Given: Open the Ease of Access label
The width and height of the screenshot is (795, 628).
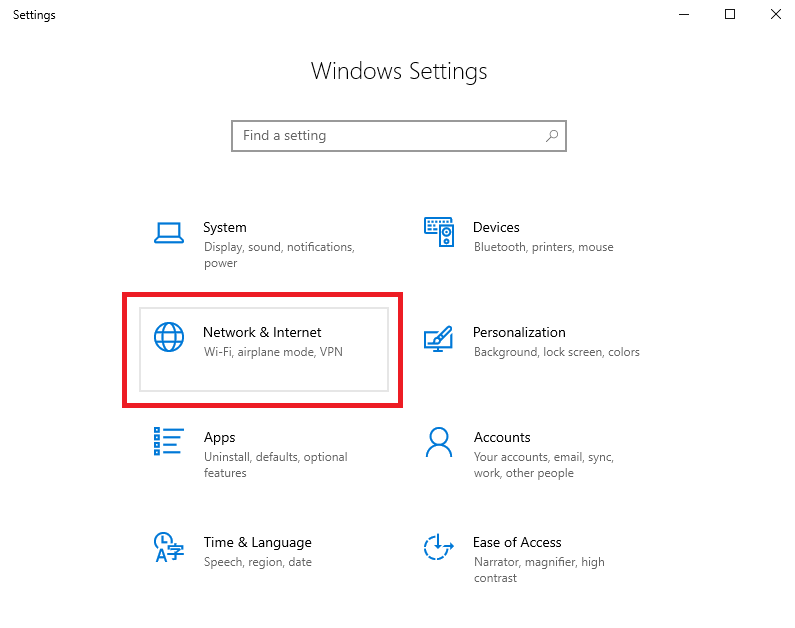Looking at the screenshot, I should pos(517,542).
